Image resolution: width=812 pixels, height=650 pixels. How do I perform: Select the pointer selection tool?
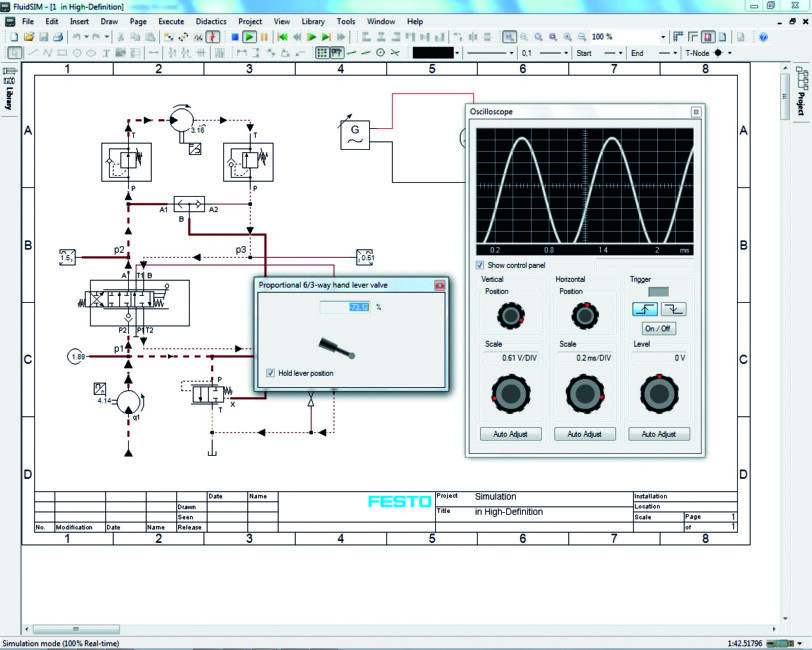15,53
